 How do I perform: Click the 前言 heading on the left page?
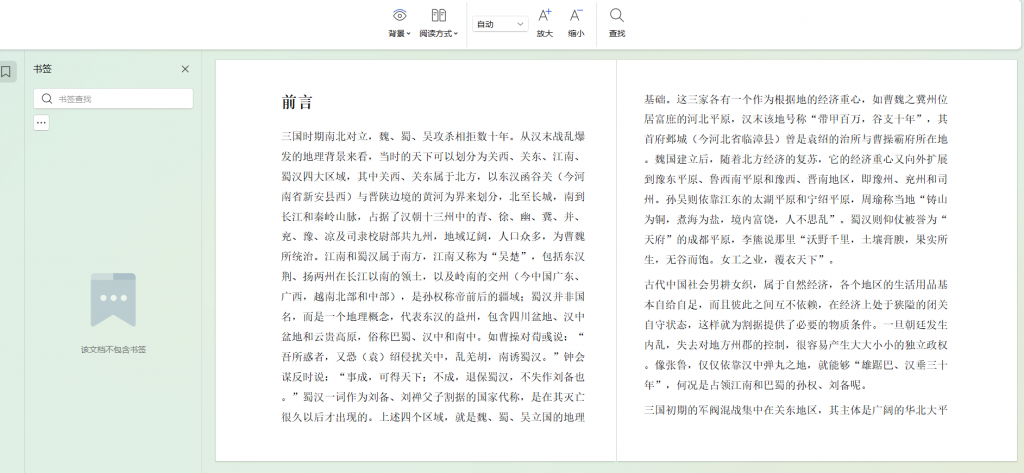click(297, 102)
